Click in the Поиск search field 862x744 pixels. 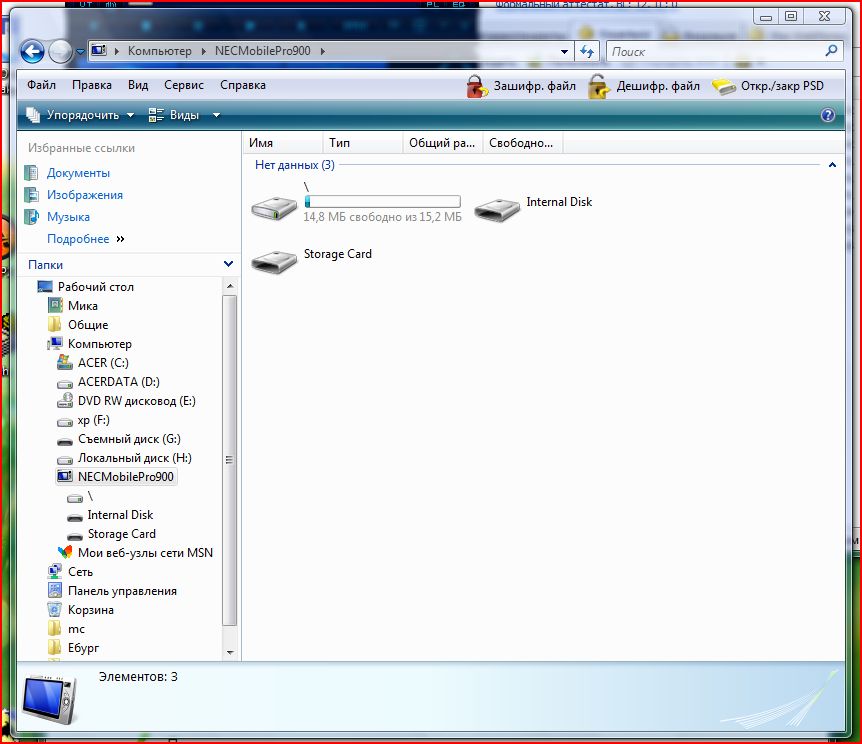click(x=715, y=51)
